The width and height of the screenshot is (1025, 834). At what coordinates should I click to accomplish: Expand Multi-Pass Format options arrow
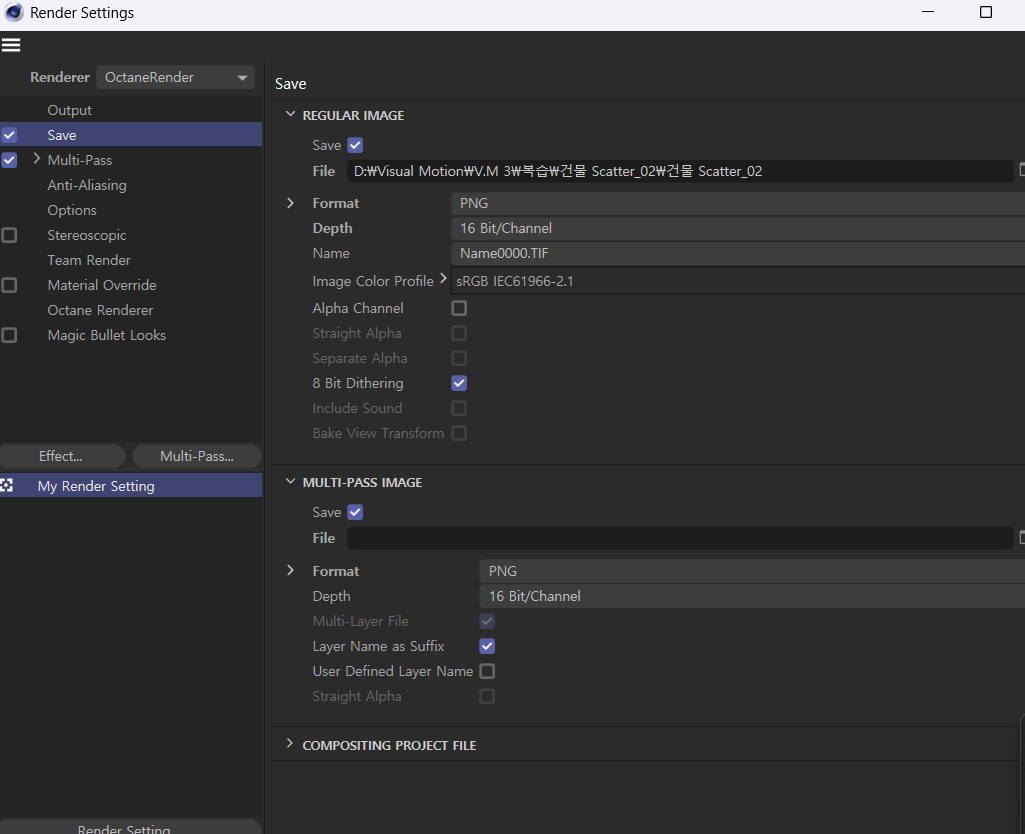[x=290, y=571]
